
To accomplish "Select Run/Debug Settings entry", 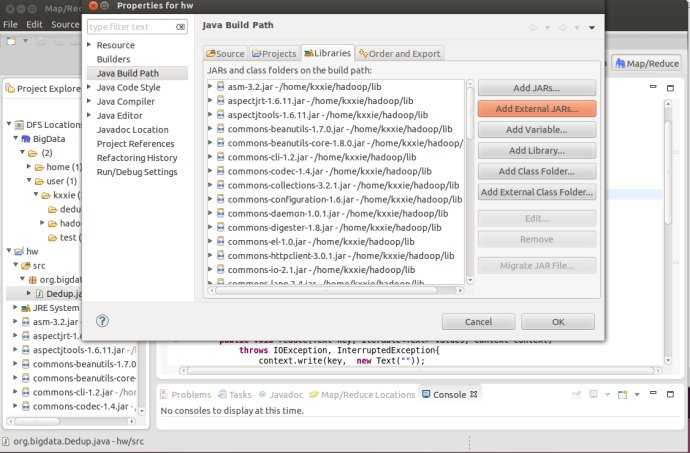I will click(x=137, y=172).
